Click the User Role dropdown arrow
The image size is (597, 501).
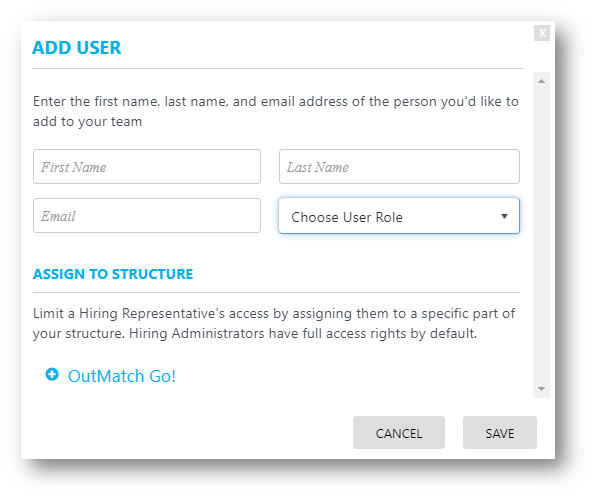(504, 216)
